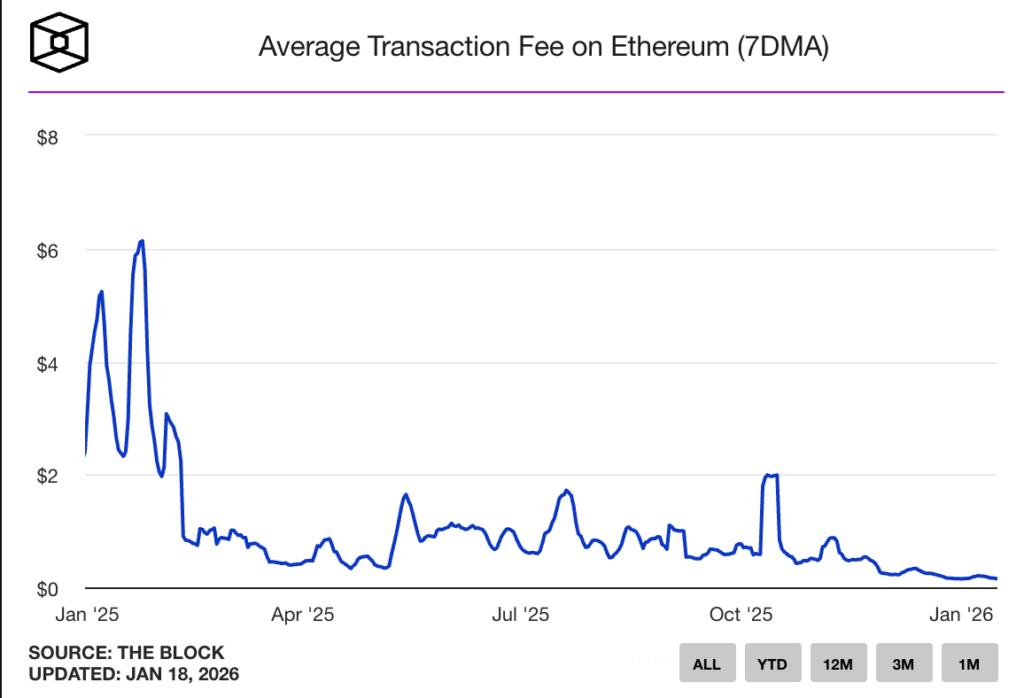Show the 12M time range
Screen dimensions: 1024x698
click(x=838, y=663)
